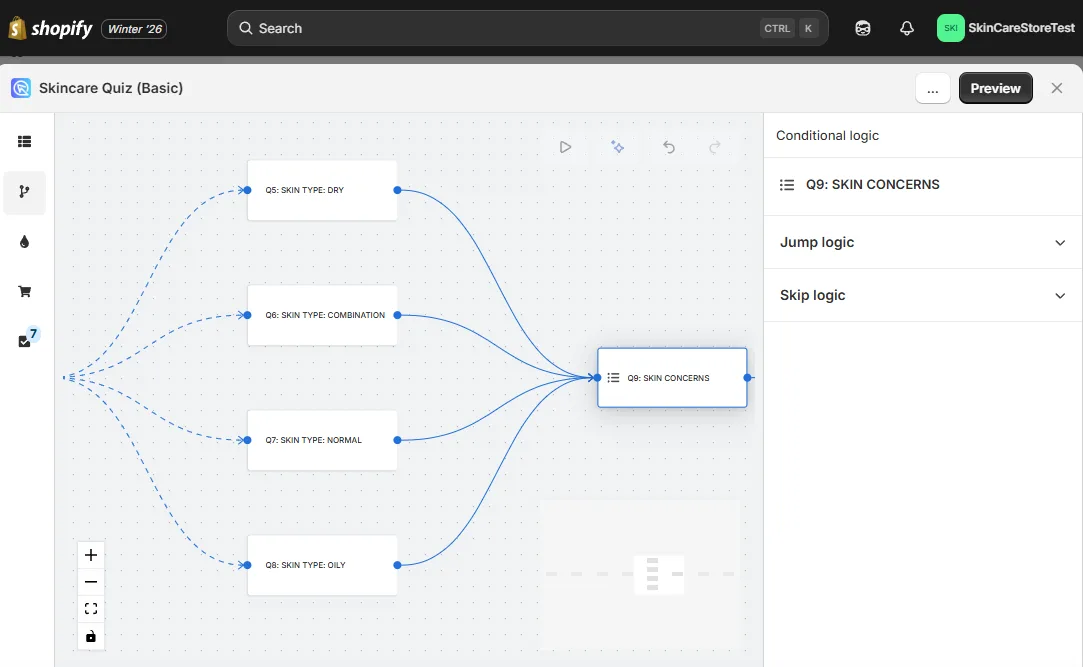Image resolution: width=1083 pixels, height=667 pixels.
Task: Click the Skip logic chevron arrow
Action: point(1060,296)
